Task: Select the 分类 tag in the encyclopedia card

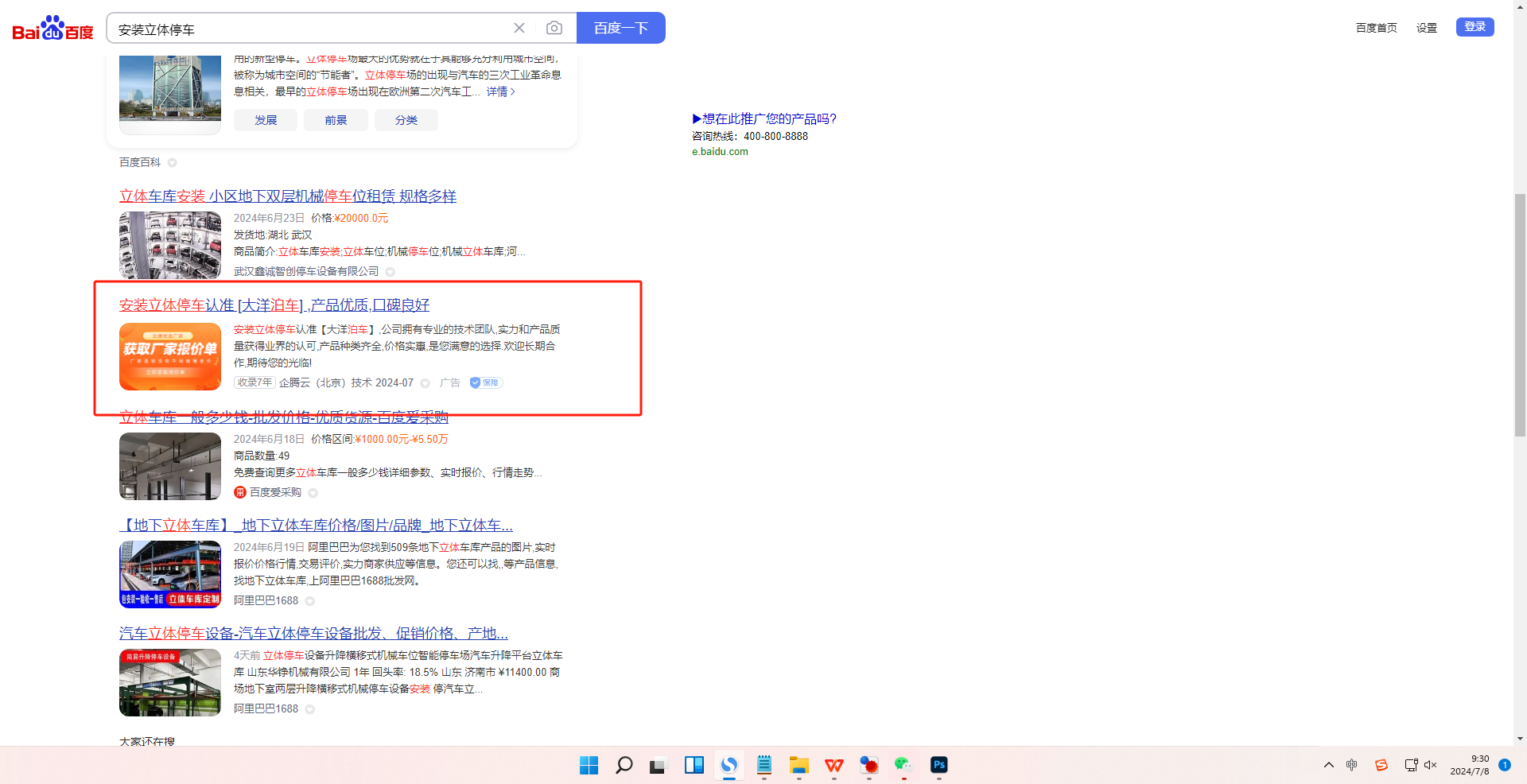Action: [x=406, y=120]
